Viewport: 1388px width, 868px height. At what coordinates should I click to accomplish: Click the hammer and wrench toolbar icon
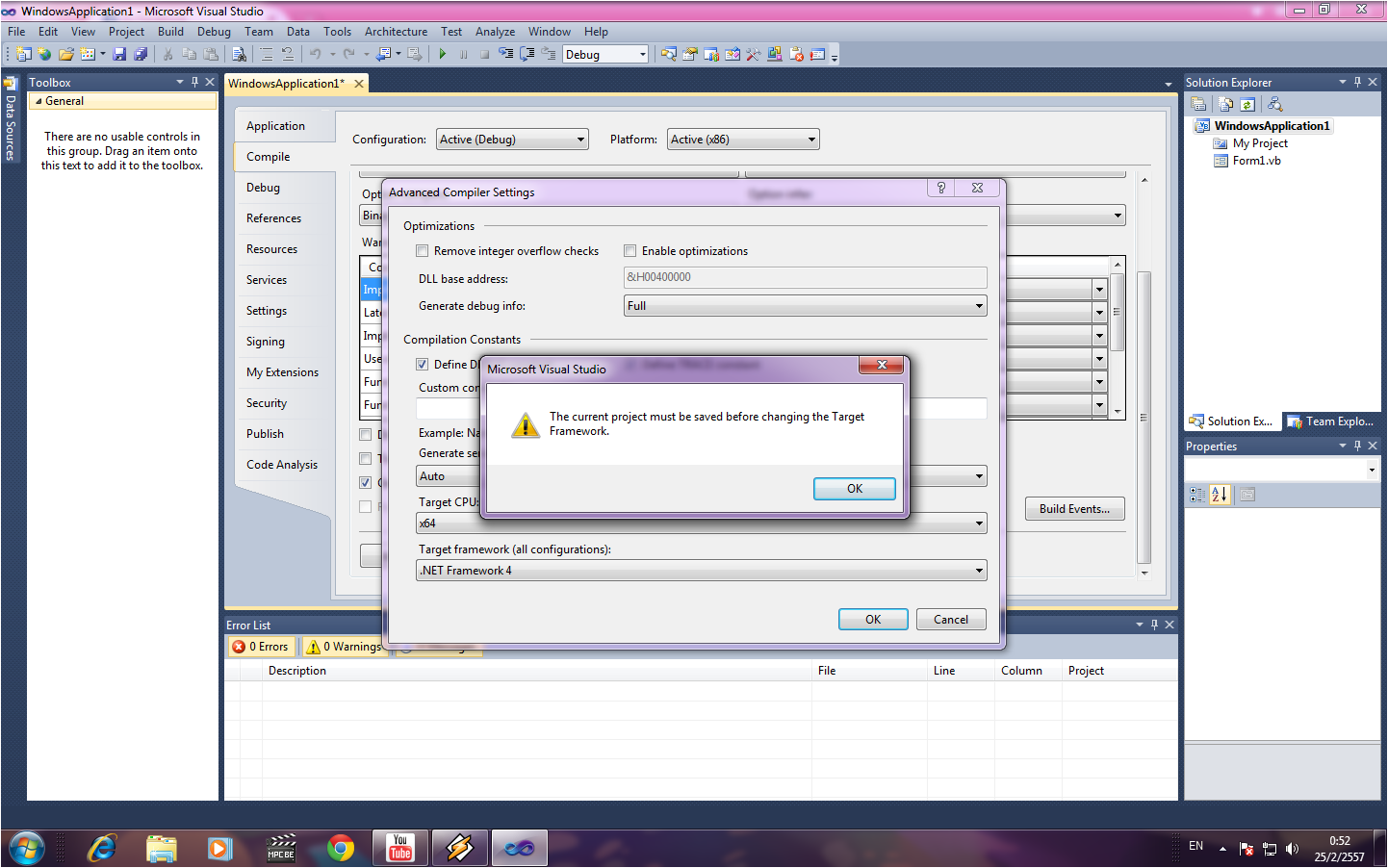point(753,55)
